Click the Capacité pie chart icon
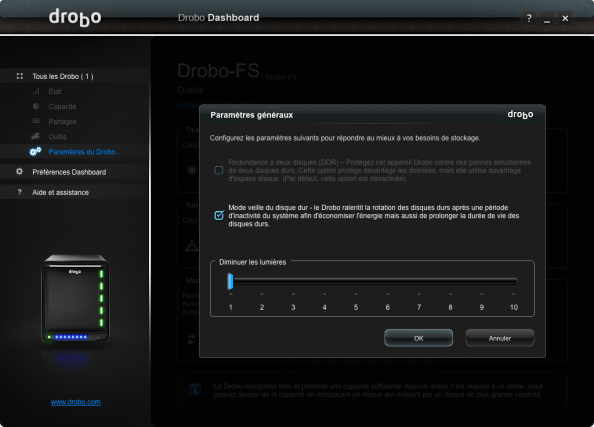This screenshot has height=427, width=594. click(36, 106)
